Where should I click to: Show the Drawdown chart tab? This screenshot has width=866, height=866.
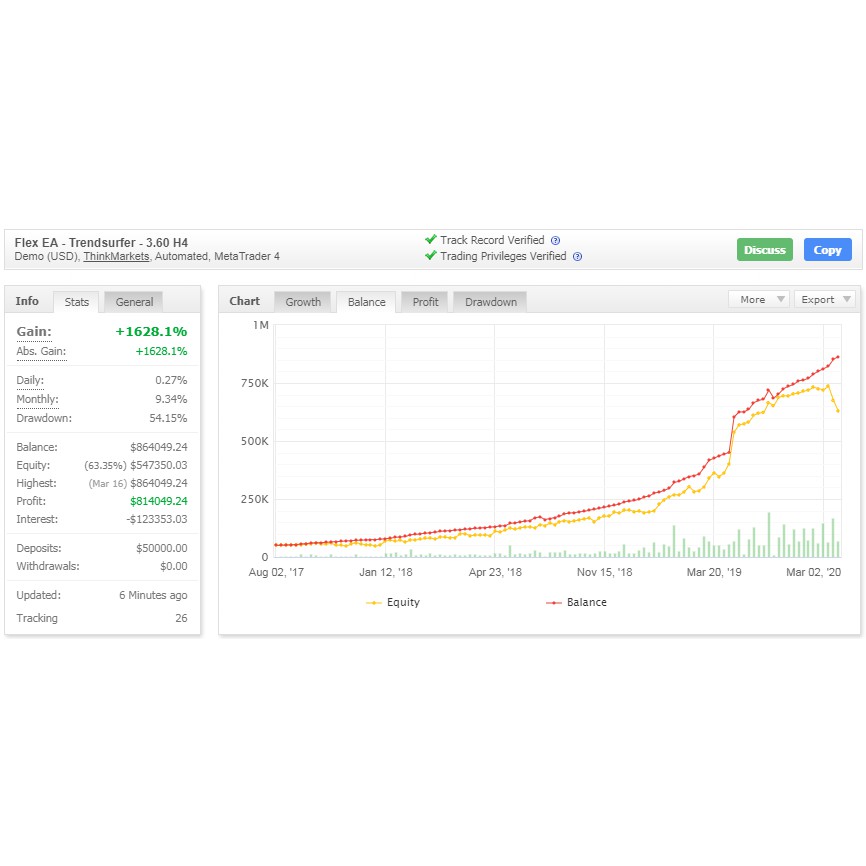(490, 302)
